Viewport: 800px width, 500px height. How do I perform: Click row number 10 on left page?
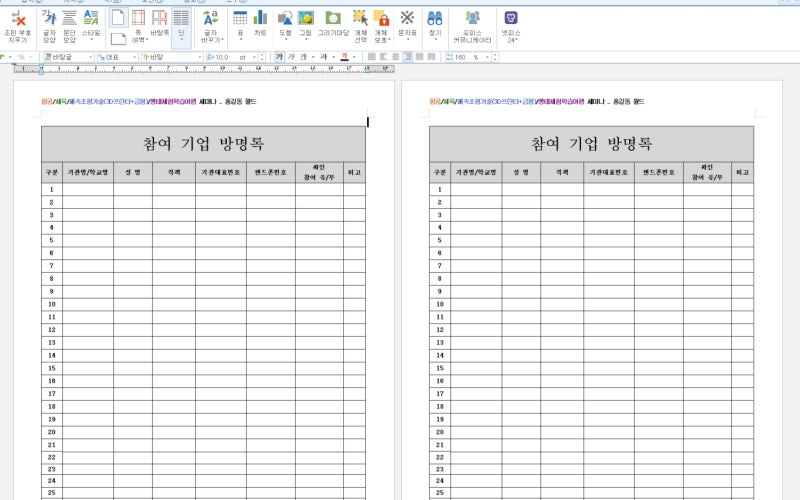pyautogui.click(x=52, y=304)
